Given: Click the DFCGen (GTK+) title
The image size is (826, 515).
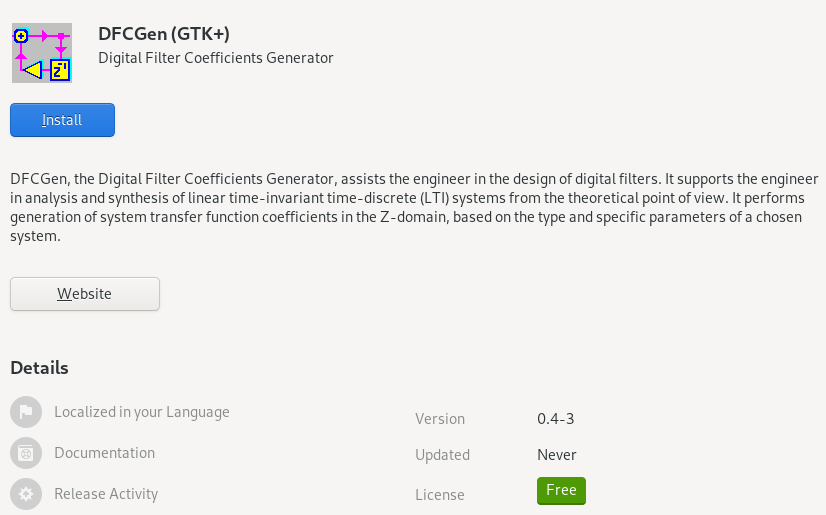Looking at the screenshot, I should pos(164,34).
